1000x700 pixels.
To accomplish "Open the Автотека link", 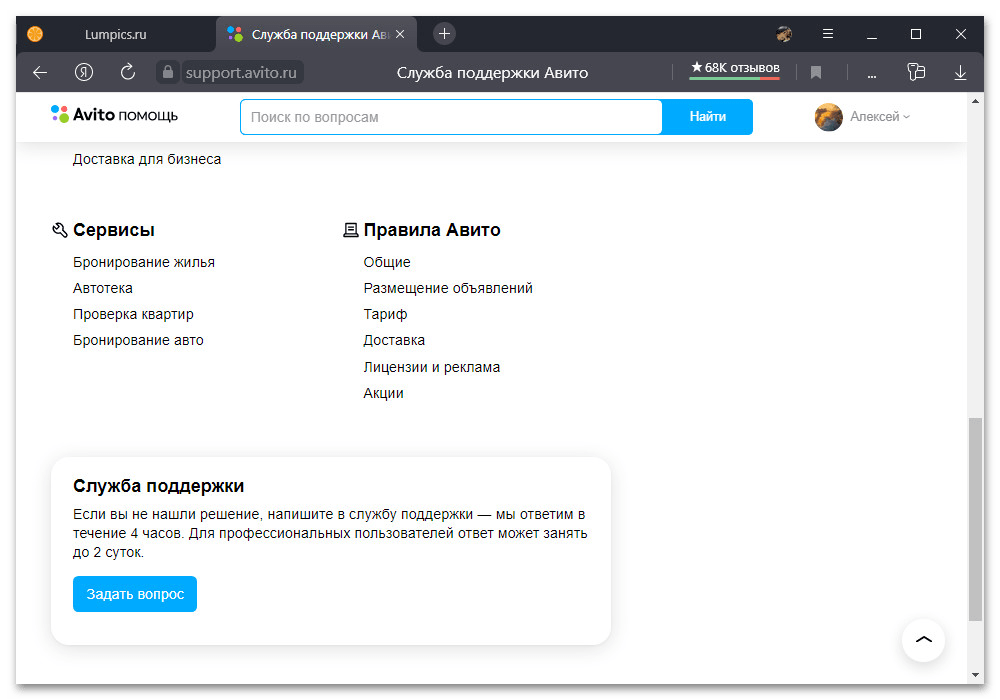I will point(103,288).
